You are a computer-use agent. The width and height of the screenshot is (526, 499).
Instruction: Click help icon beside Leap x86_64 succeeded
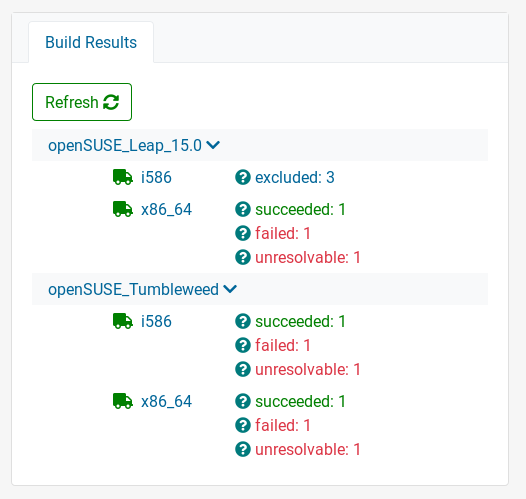[243, 210]
